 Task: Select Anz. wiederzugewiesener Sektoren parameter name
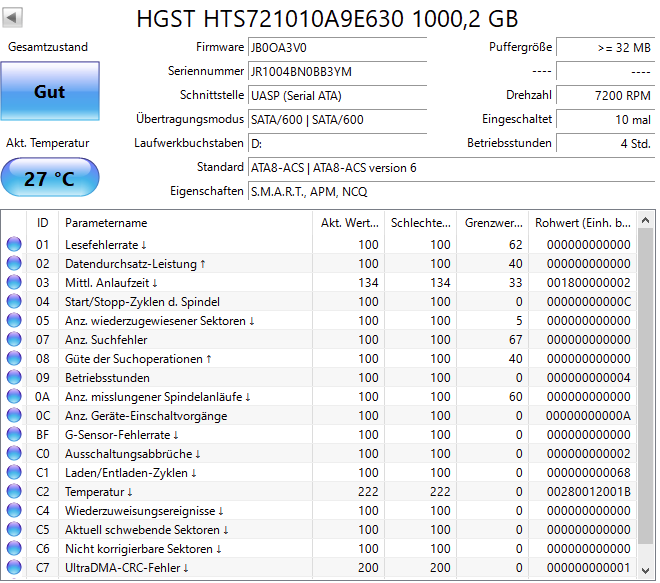[x=160, y=321]
